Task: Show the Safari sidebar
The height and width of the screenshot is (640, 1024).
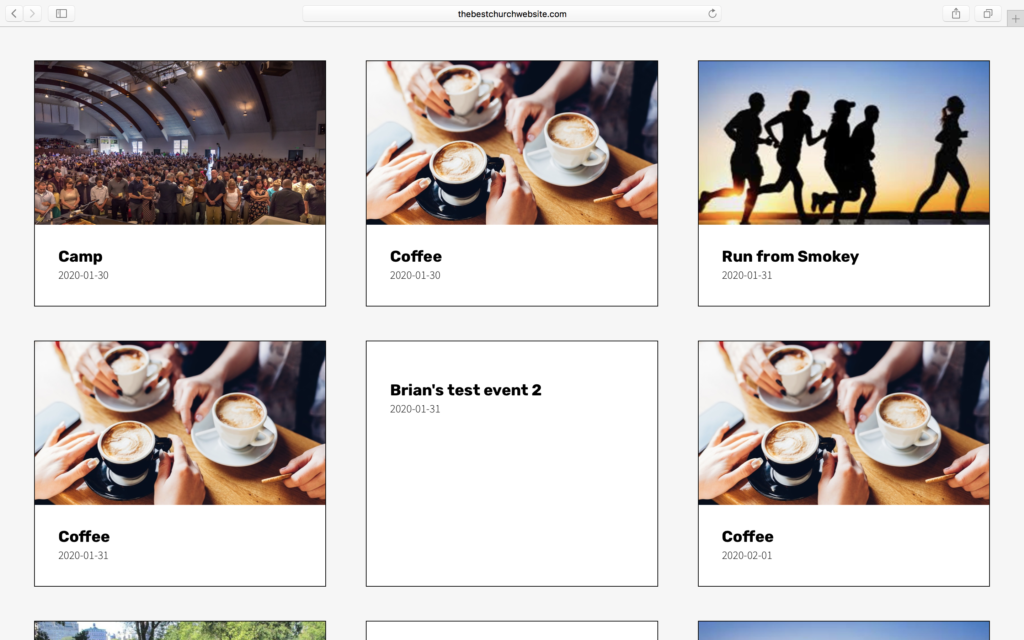Action: 61,13
